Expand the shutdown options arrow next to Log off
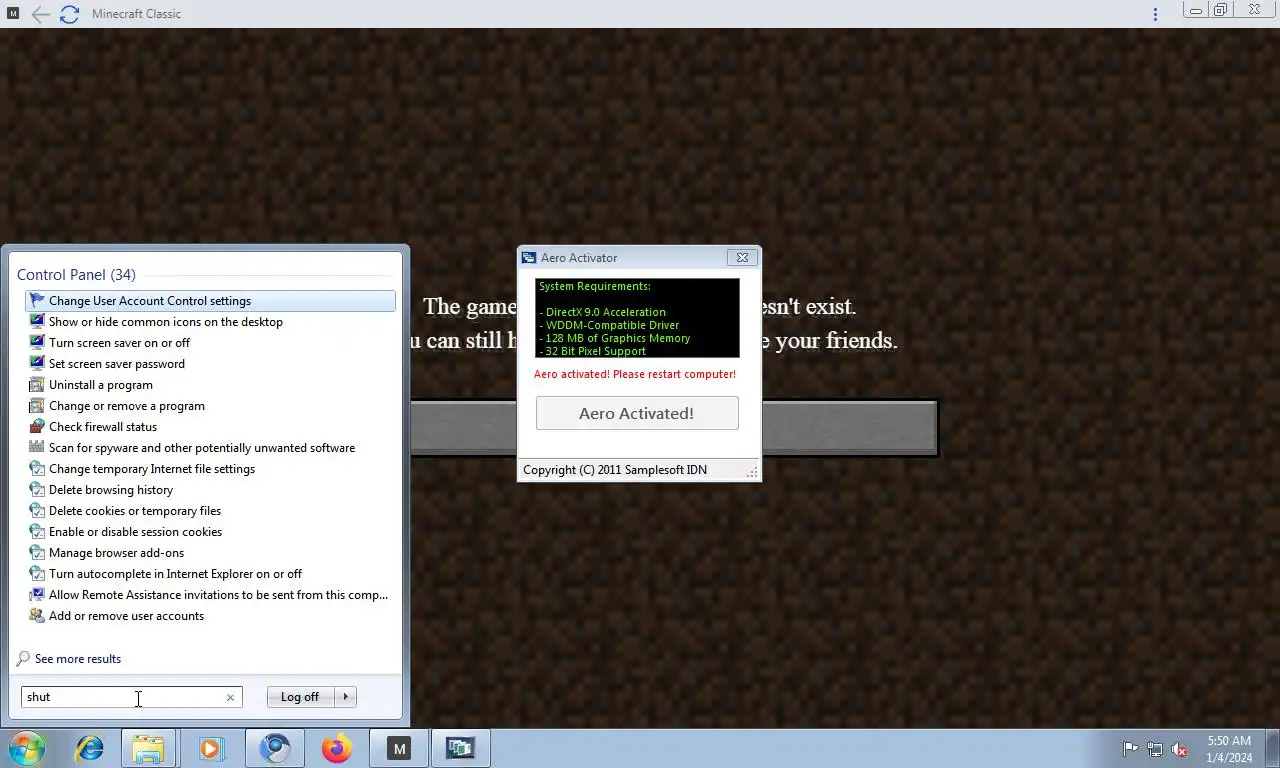Viewport: 1280px width, 768px height. point(345,697)
